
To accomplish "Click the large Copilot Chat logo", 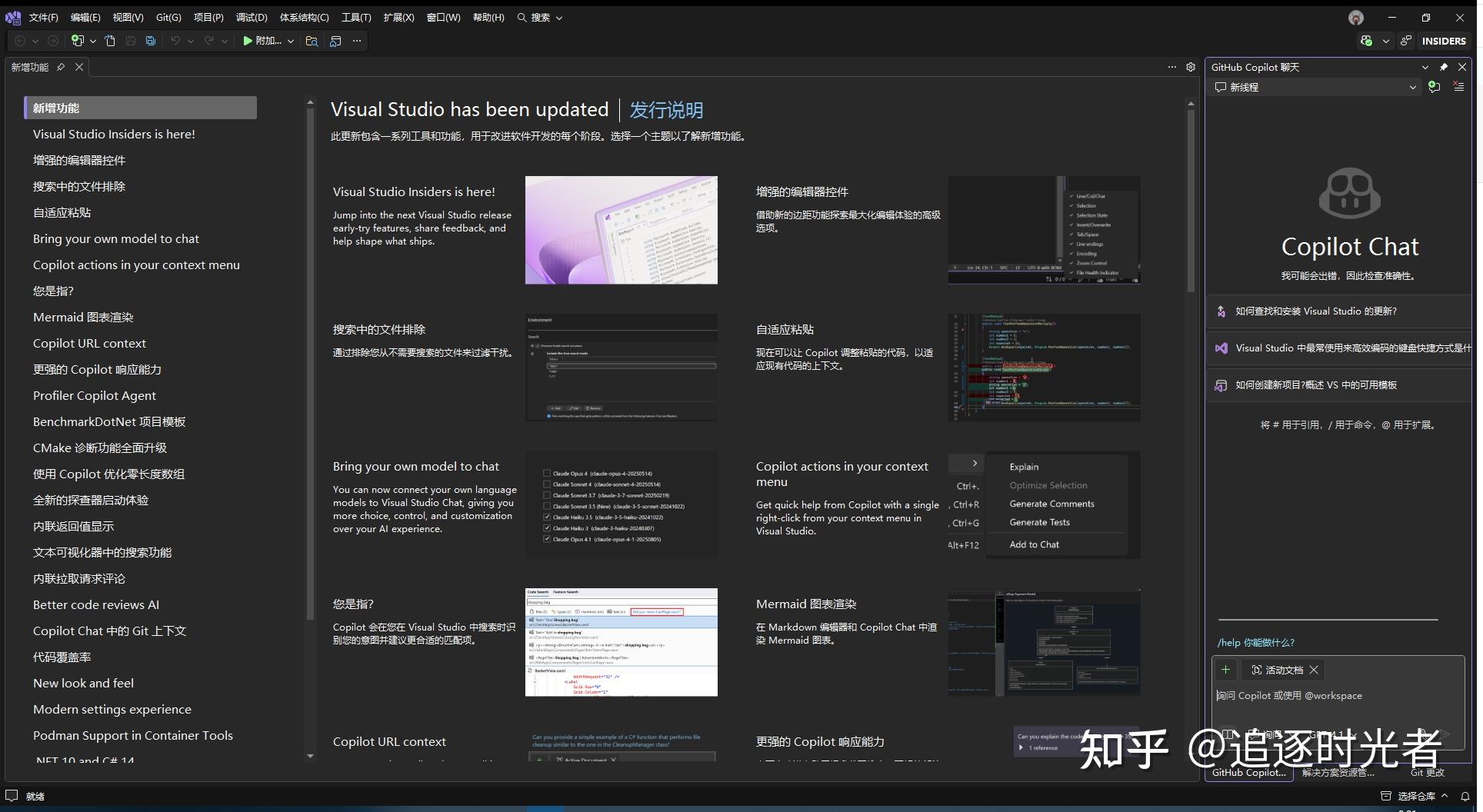I will pos(1350,194).
